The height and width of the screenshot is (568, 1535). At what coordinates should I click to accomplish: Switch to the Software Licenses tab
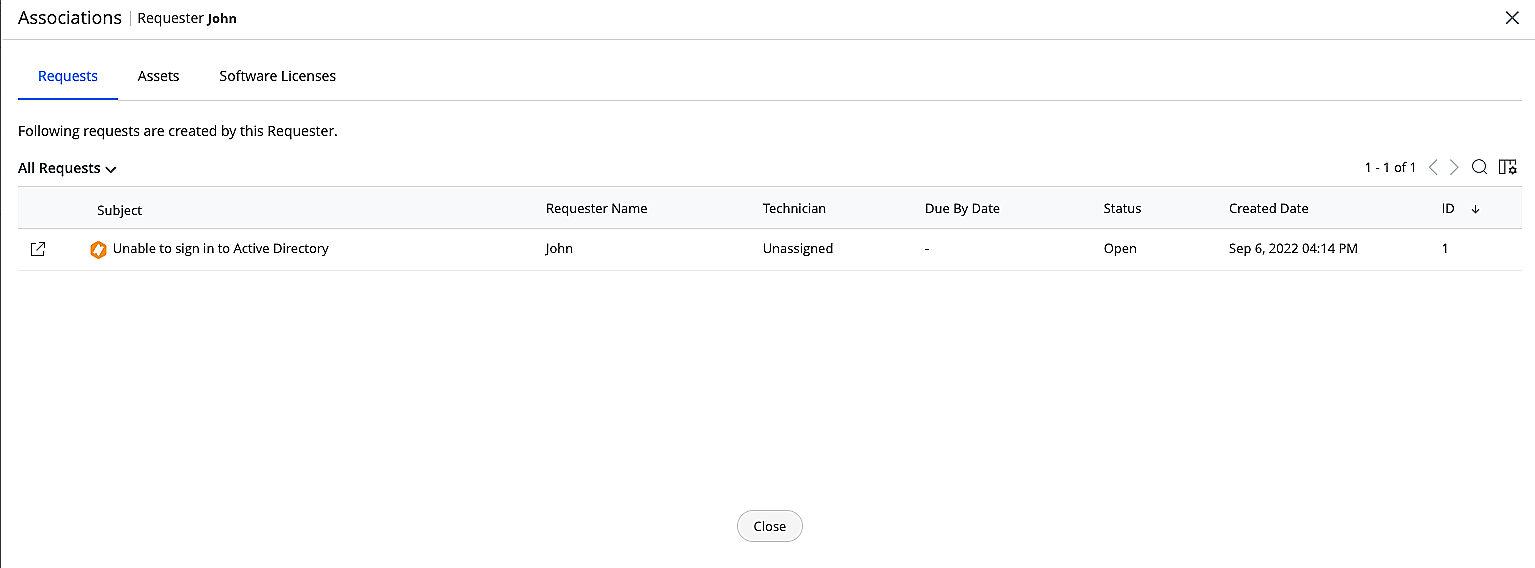click(x=277, y=76)
